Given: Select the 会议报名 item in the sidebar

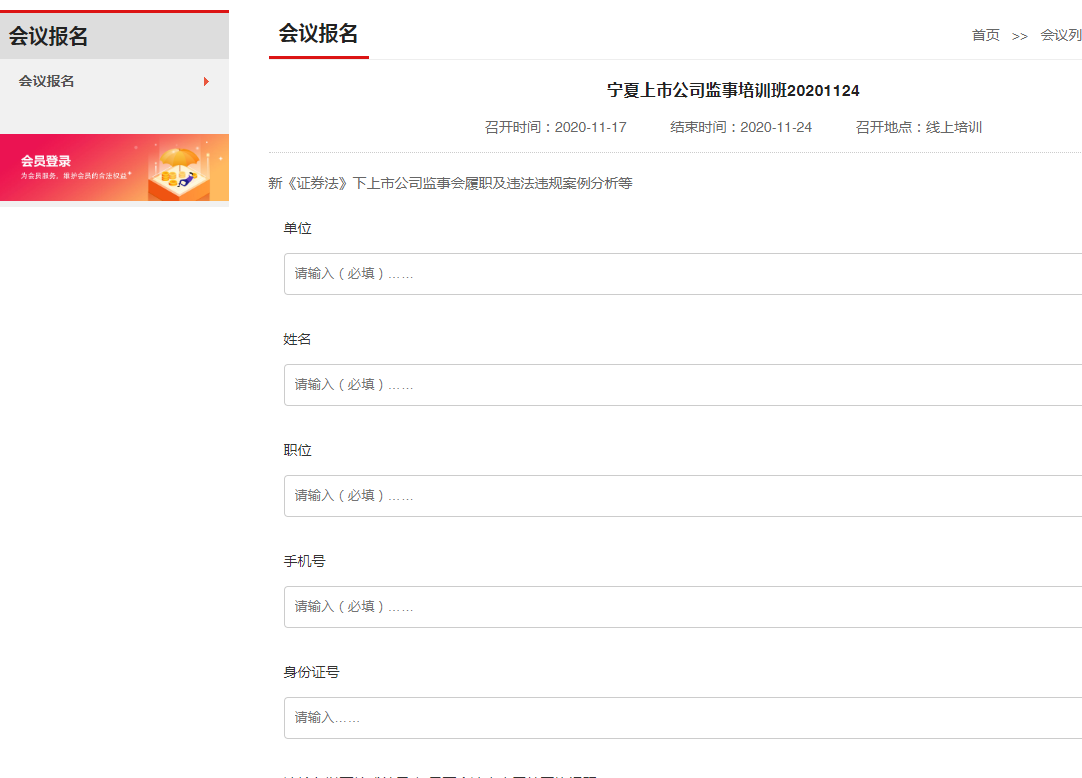Looking at the screenshot, I should coord(47,81).
